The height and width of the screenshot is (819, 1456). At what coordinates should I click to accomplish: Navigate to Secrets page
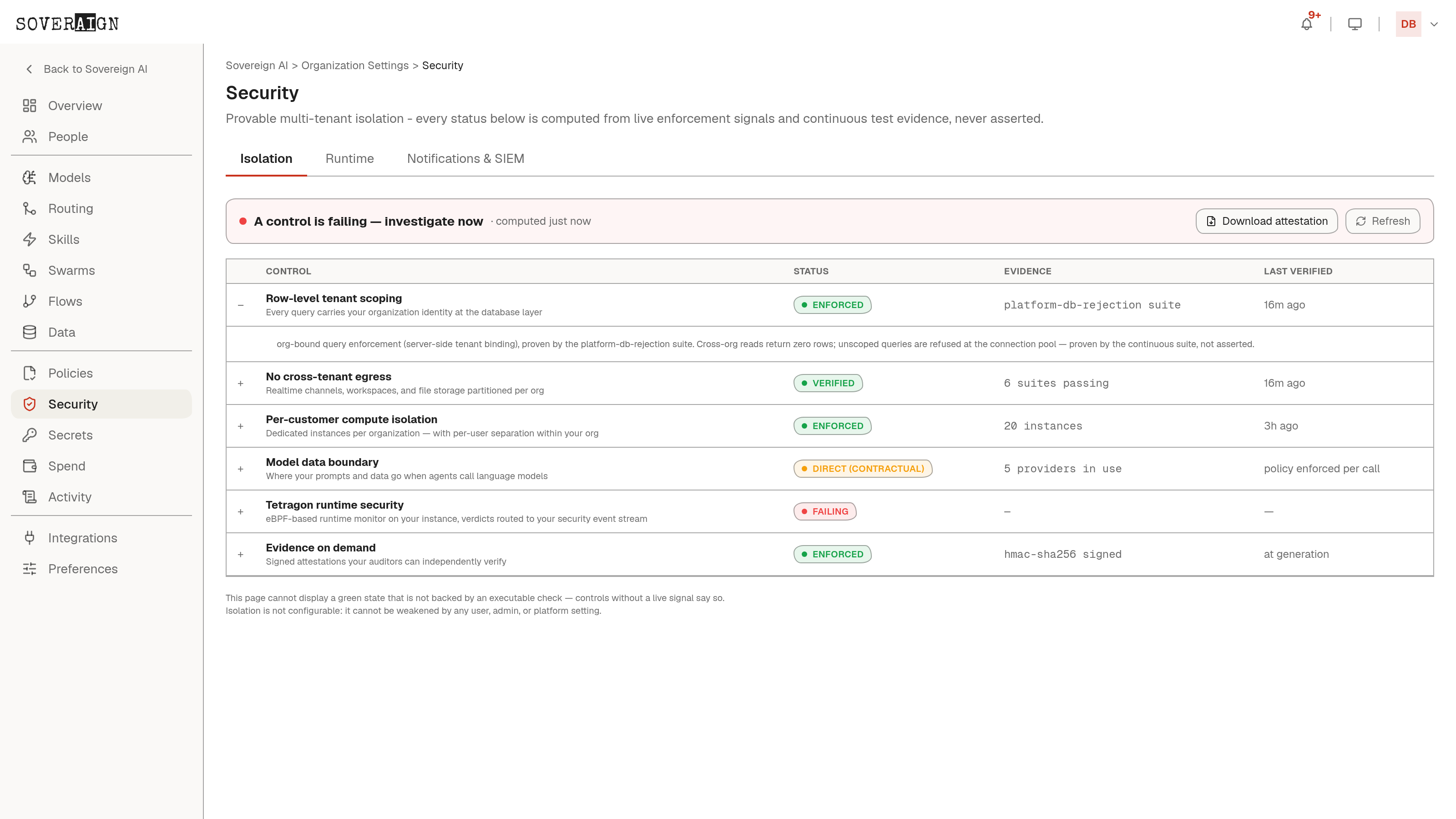(101, 435)
